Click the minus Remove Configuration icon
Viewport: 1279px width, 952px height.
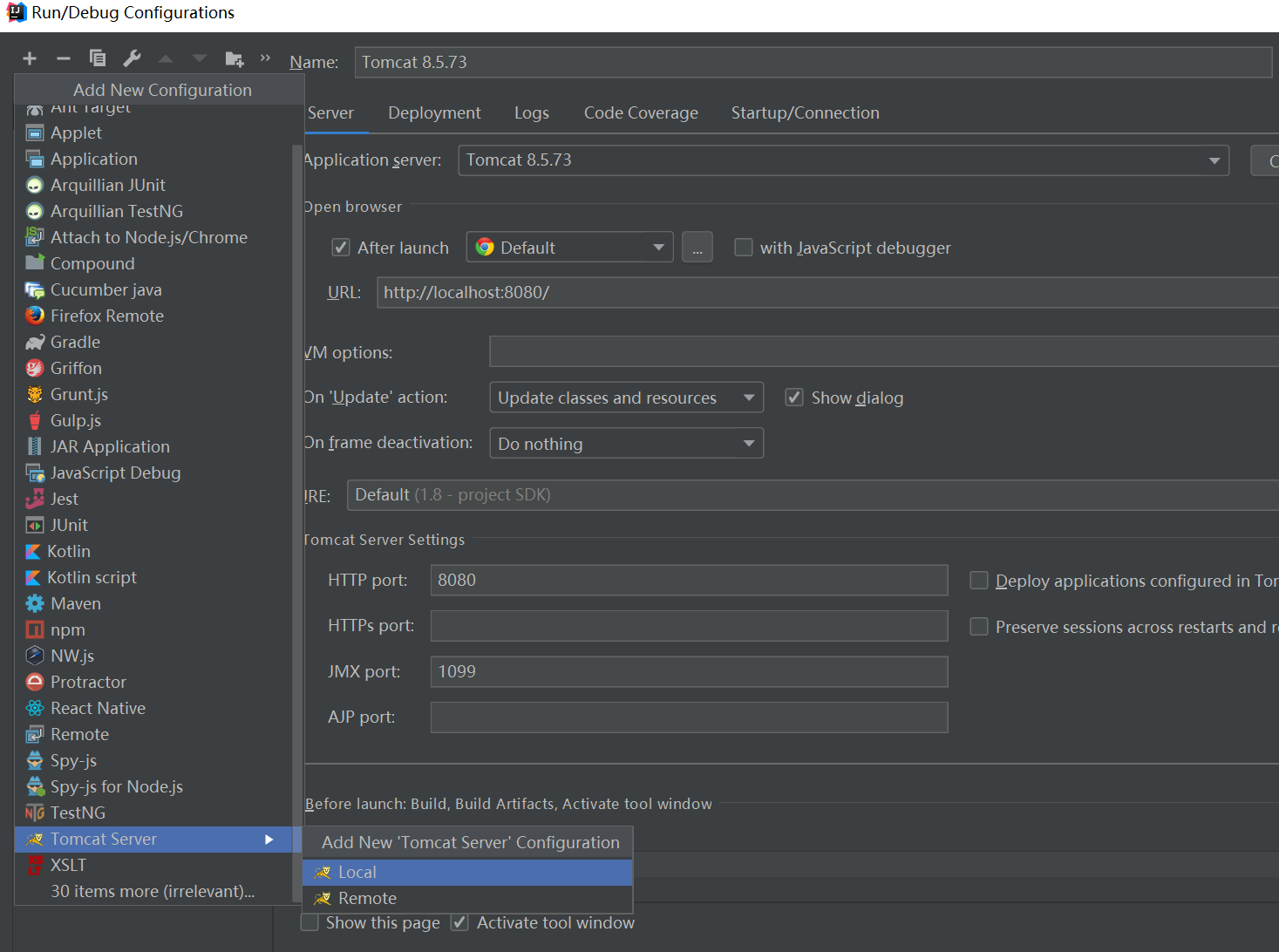point(64,58)
